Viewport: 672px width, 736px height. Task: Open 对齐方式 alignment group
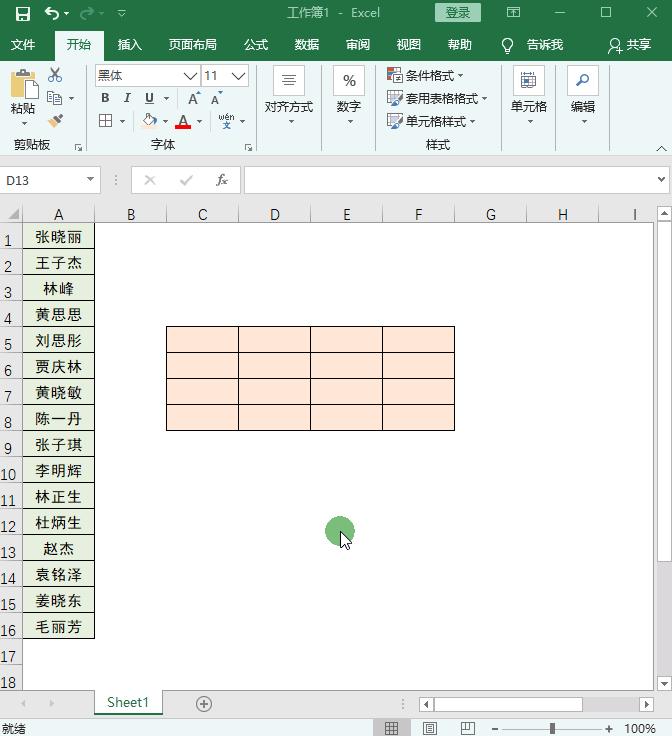tap(289, 96)
